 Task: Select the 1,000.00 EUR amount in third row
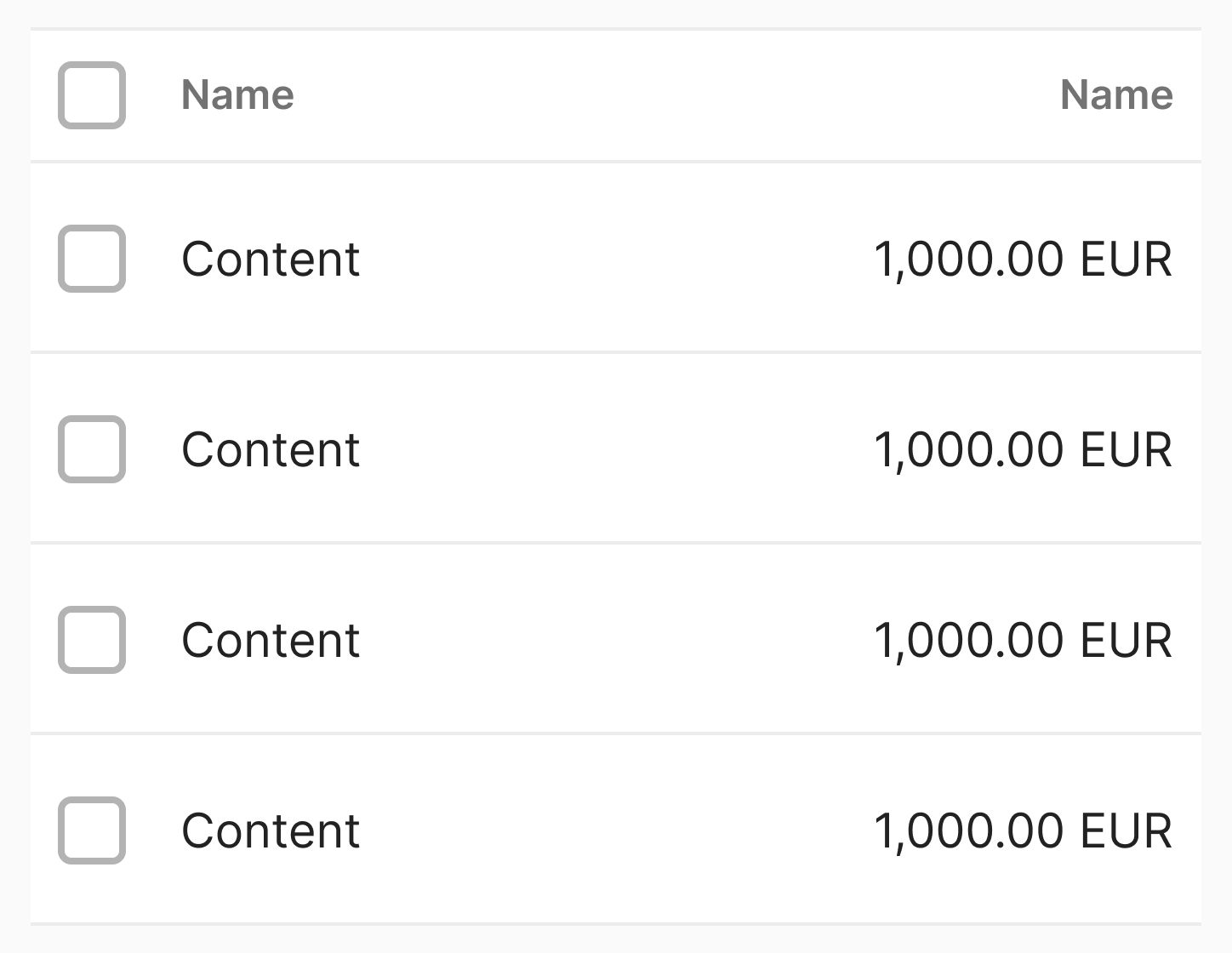pyautogui.click(x=1023, y=640)
